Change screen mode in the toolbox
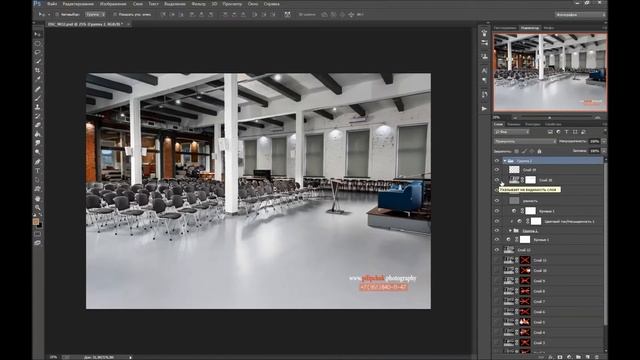This screenshot has width=640, height=360. [x=38, y=243]
